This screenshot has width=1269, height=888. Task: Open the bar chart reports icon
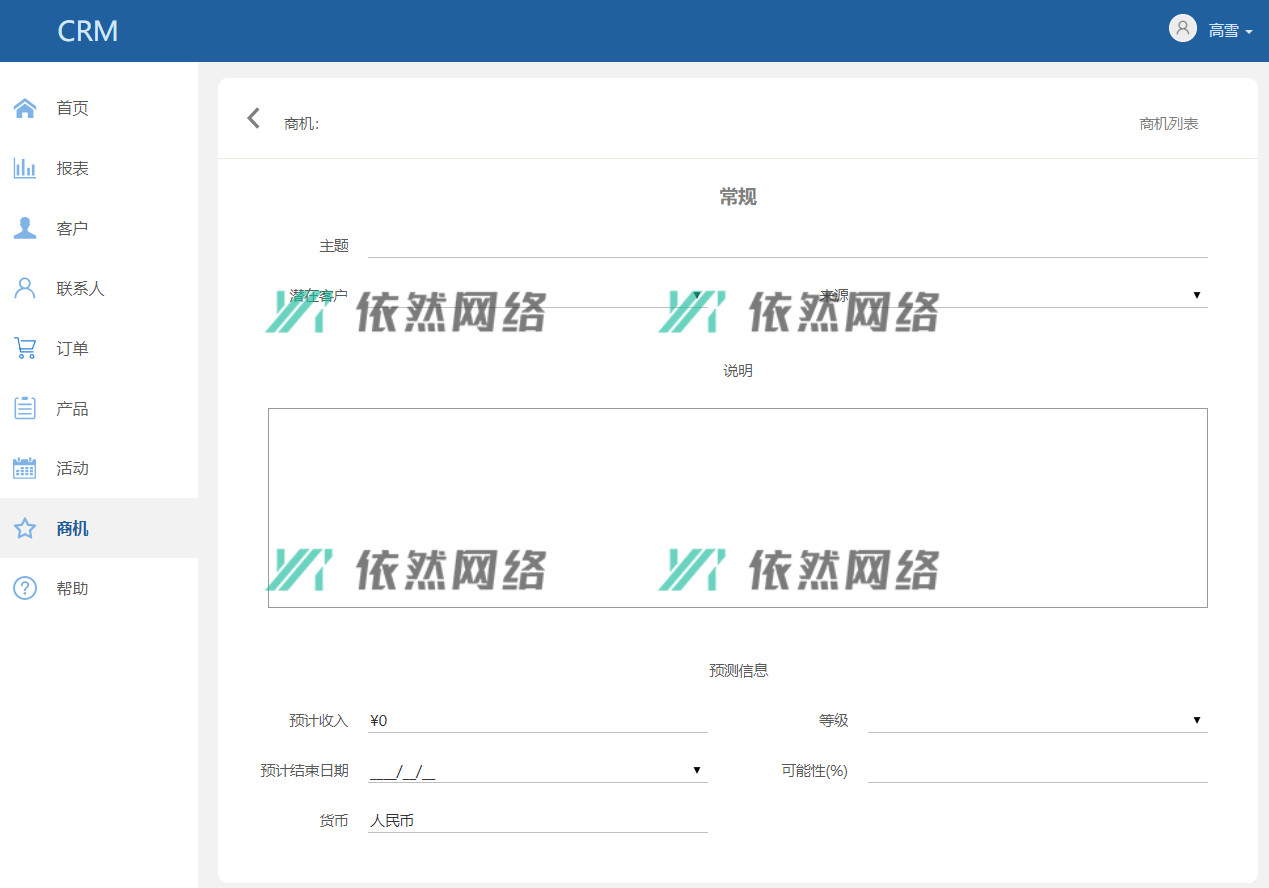click(x=25, y=168)
